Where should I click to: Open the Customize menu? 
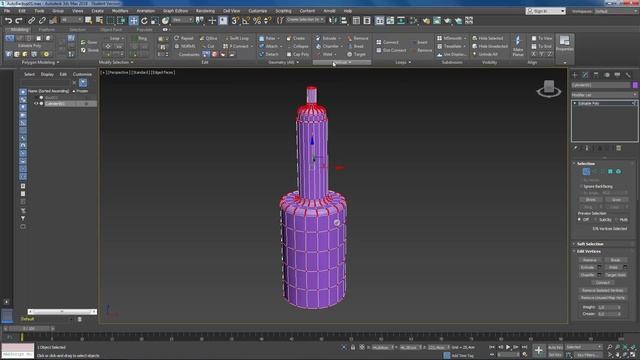pos(258,11)
